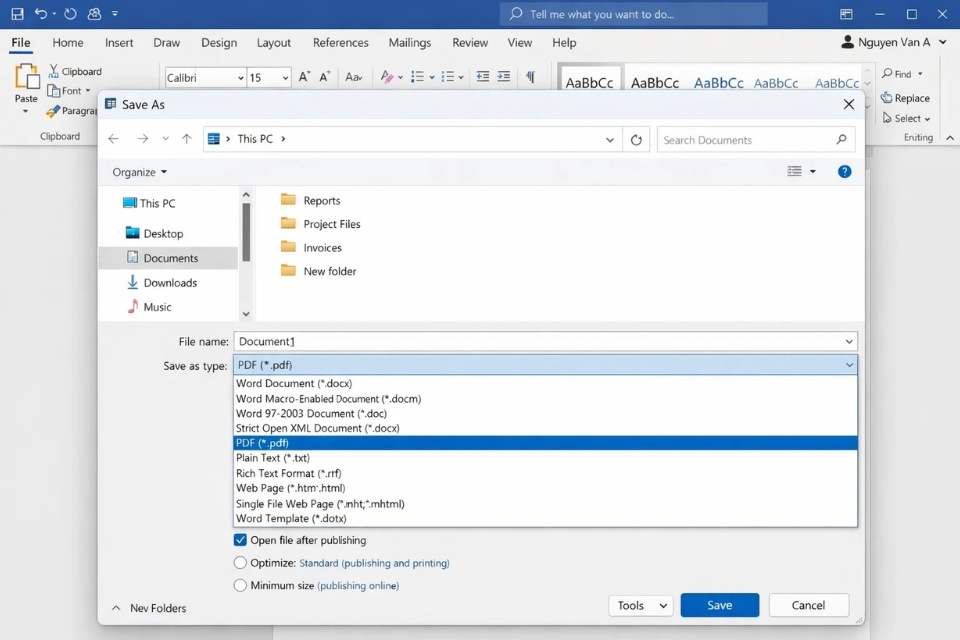960x640 pixels.
Task: Select the Minimum size radio button
Action: pos(240,586)
